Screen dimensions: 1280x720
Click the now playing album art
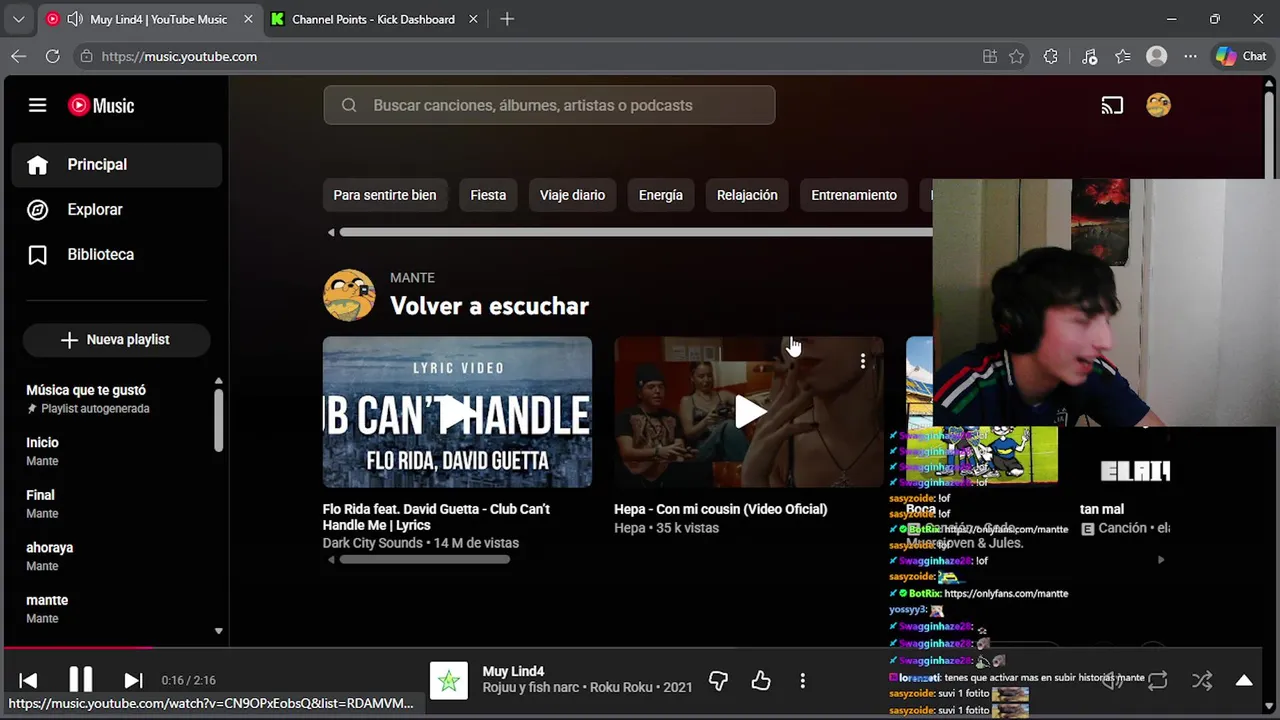click(x=449, y=681)
